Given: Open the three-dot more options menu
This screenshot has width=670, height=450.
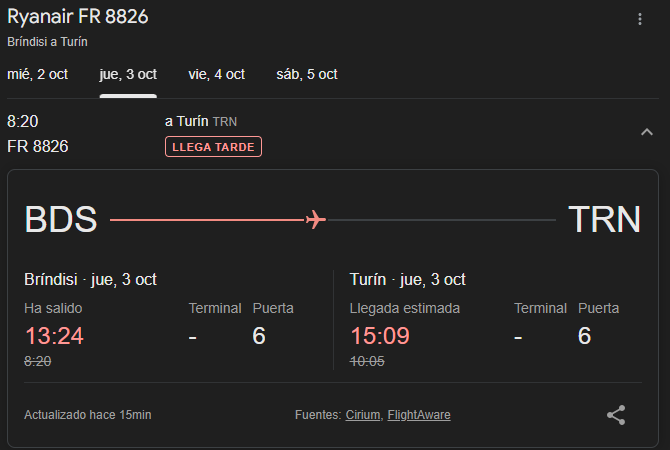Looking at the screenshot, I should click(x=640, y=19).
